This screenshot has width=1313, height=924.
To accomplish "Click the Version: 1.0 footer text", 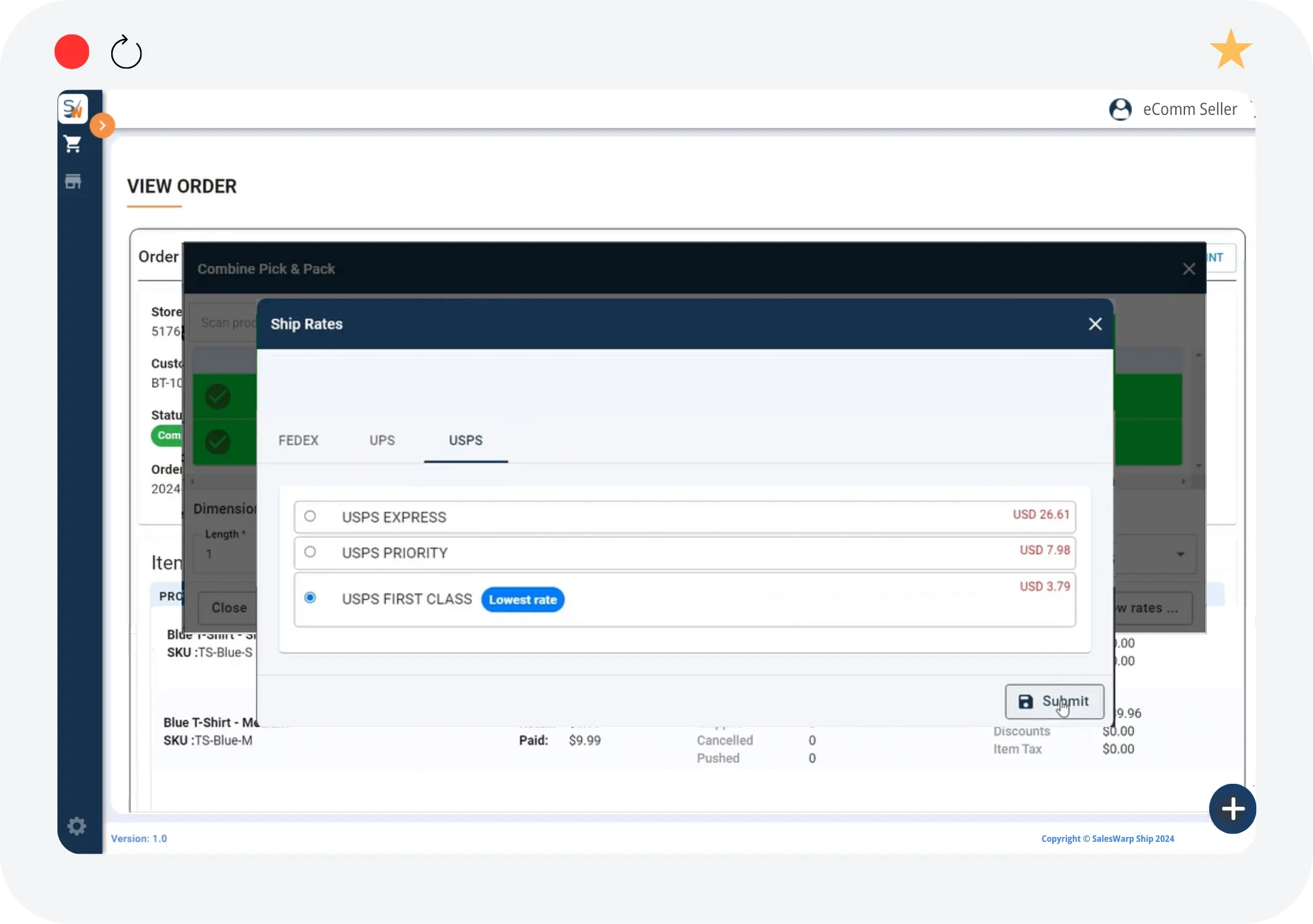I will click(139, 839).
